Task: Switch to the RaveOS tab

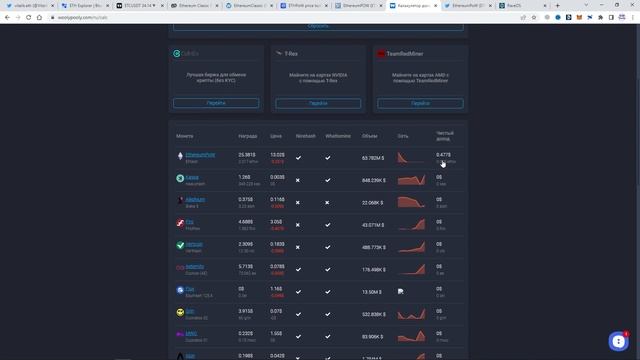Action: (523, 6)
